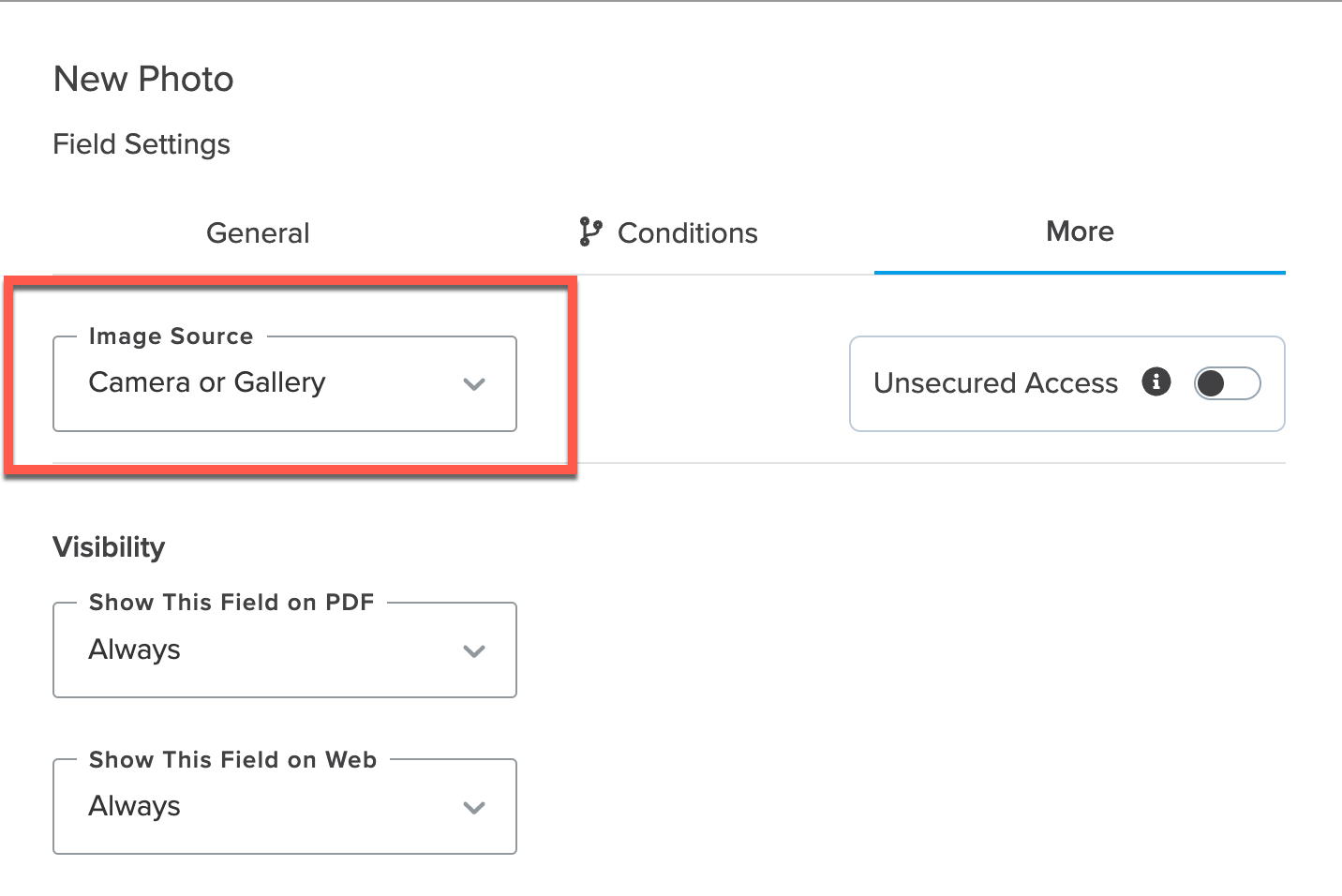Click the Always value under Show on Web

[x=134, y=806]
